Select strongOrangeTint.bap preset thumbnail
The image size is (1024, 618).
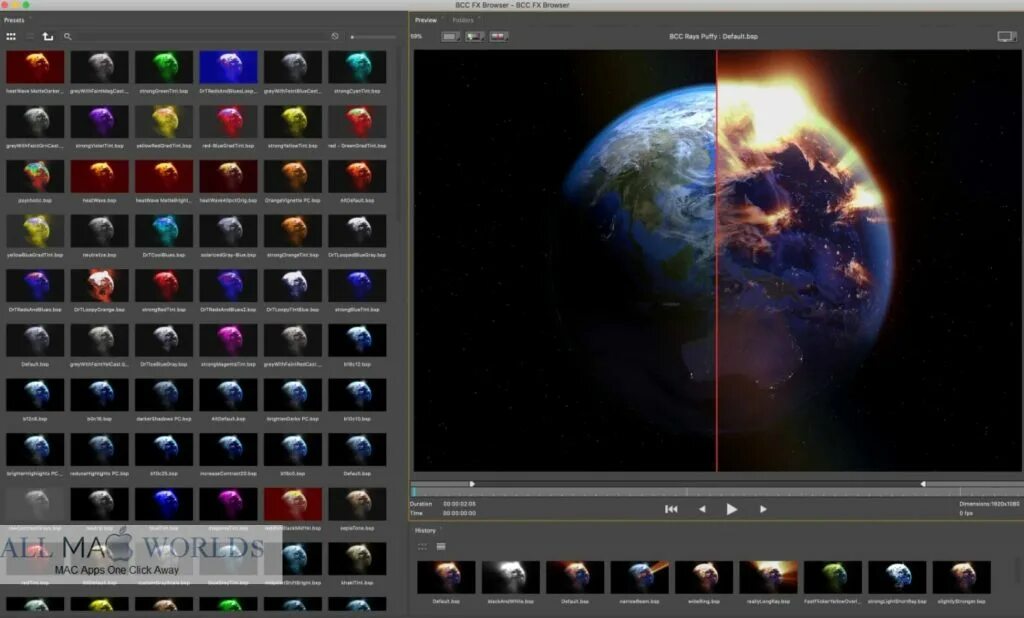(x=293, y=231)
